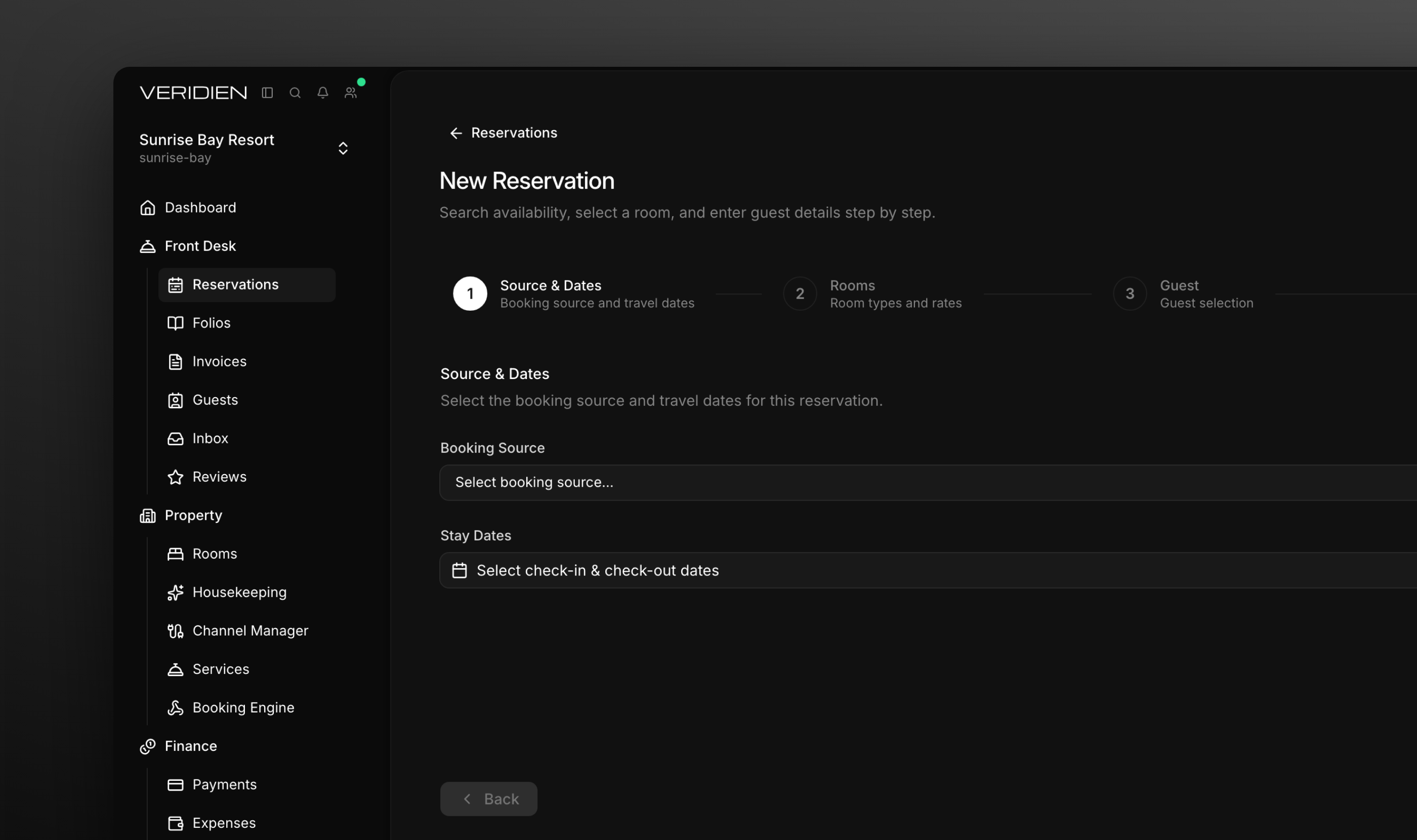
Task: Collapse the Property section
Action: point(194,516)
